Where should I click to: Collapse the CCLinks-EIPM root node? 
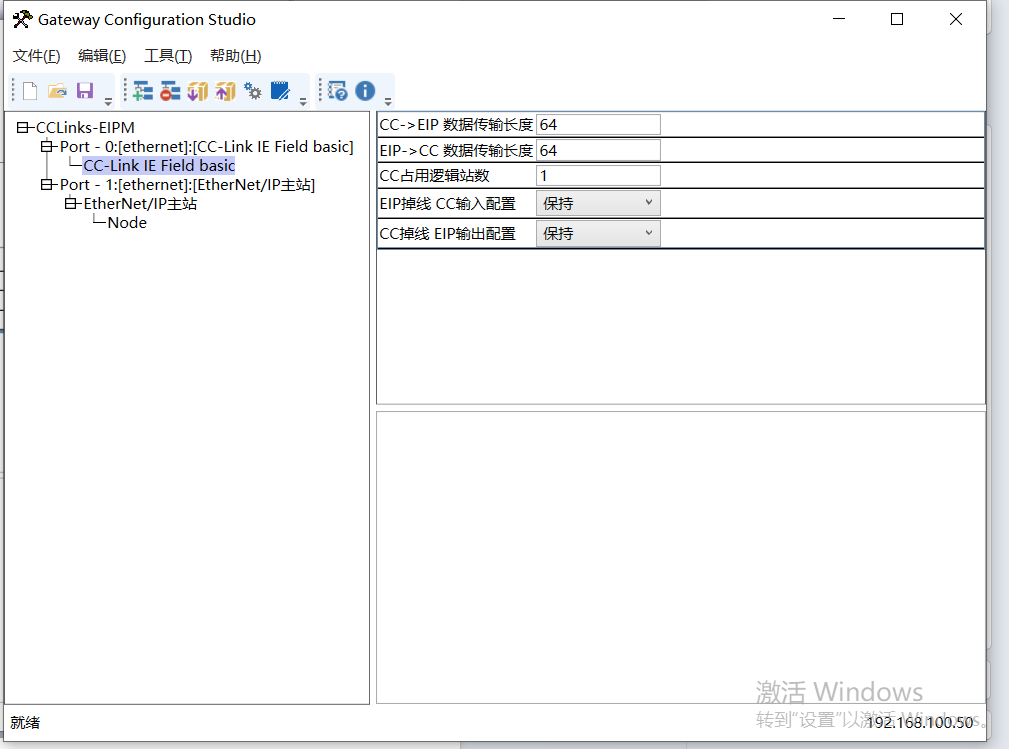pyautogui.click(x=23, y=127)
